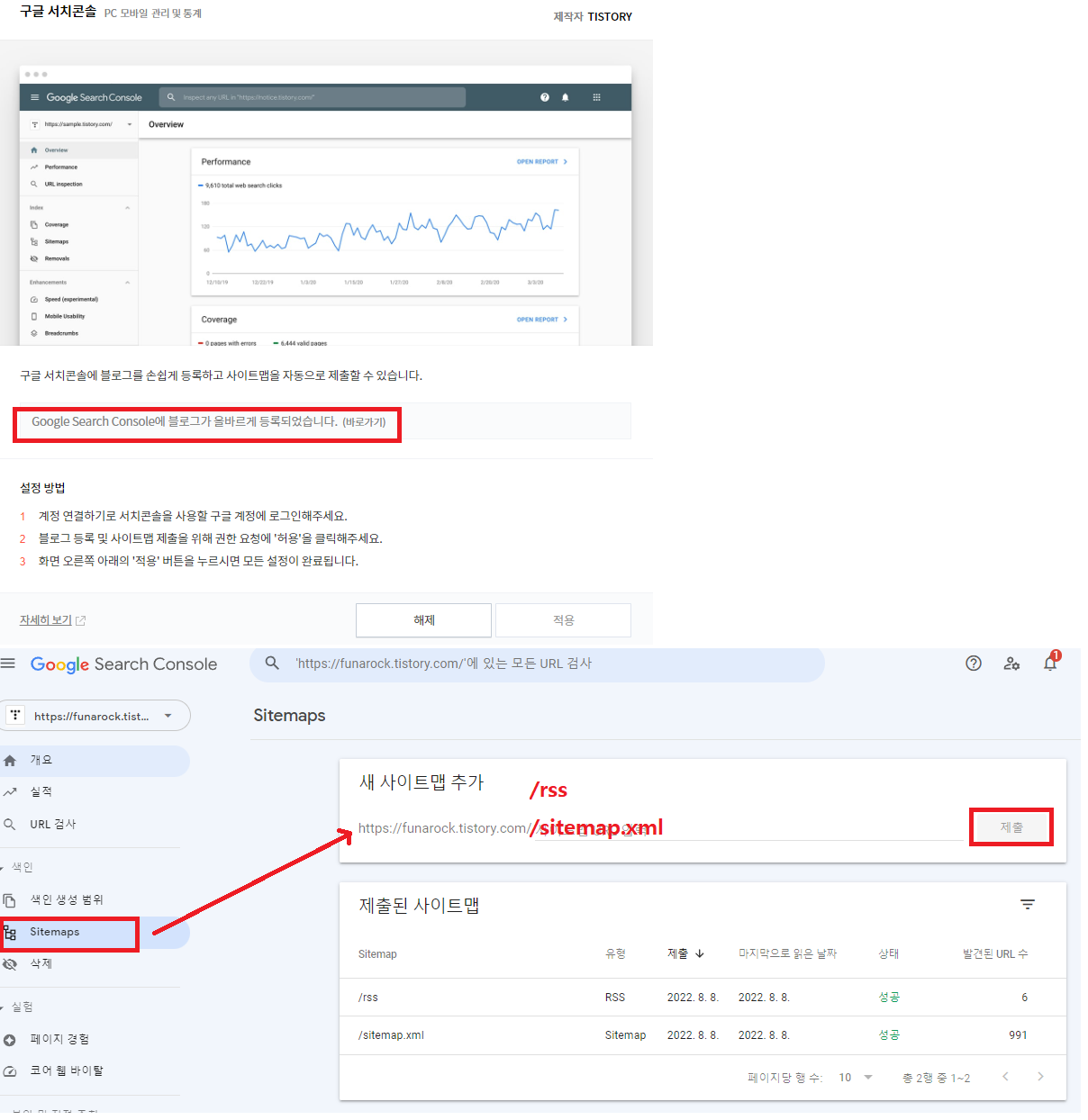This screenshot has width=1088, height=1120.
Task: Select 개요 in the sidebar
Action: (95, 761)
